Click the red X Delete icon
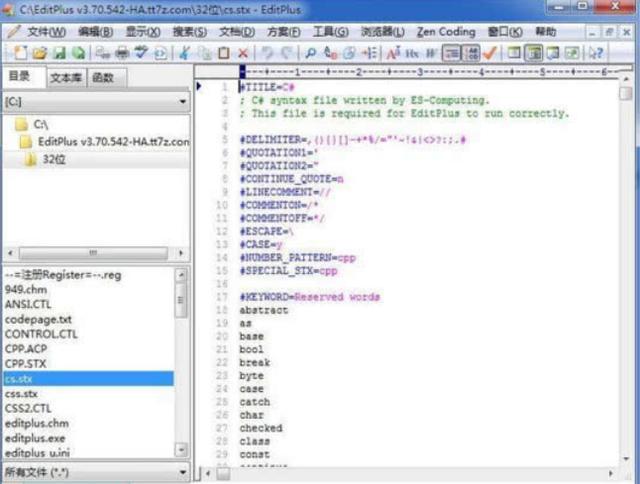Screen dimensions: 640x484 coord(244,53)
